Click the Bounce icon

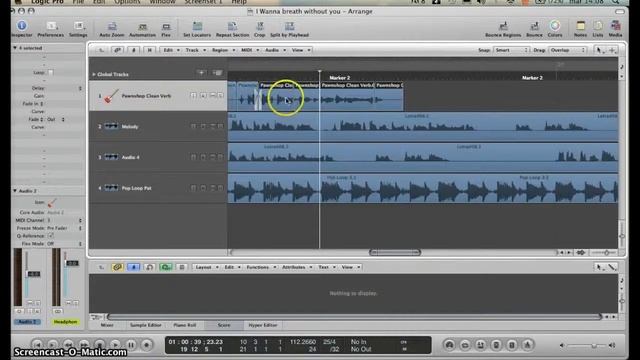tap(534, 26)
